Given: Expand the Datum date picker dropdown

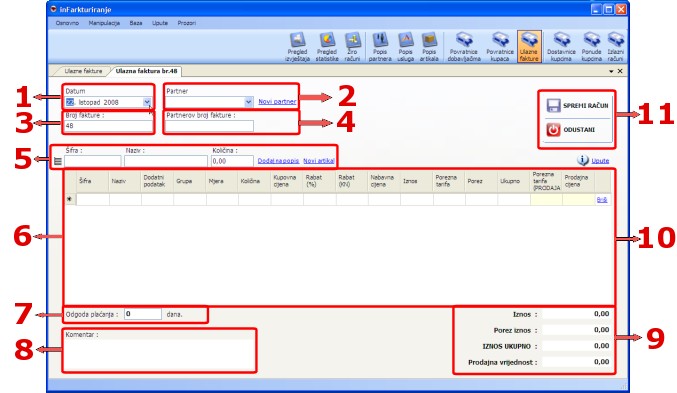Looking at the screenshot, I should click(147, 102).
